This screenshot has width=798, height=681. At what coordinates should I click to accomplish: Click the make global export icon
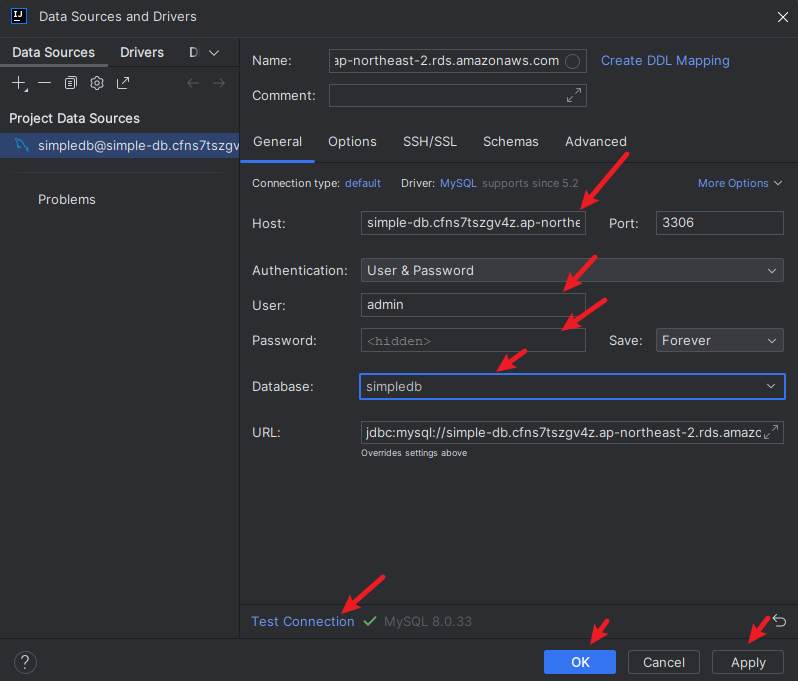123,83
